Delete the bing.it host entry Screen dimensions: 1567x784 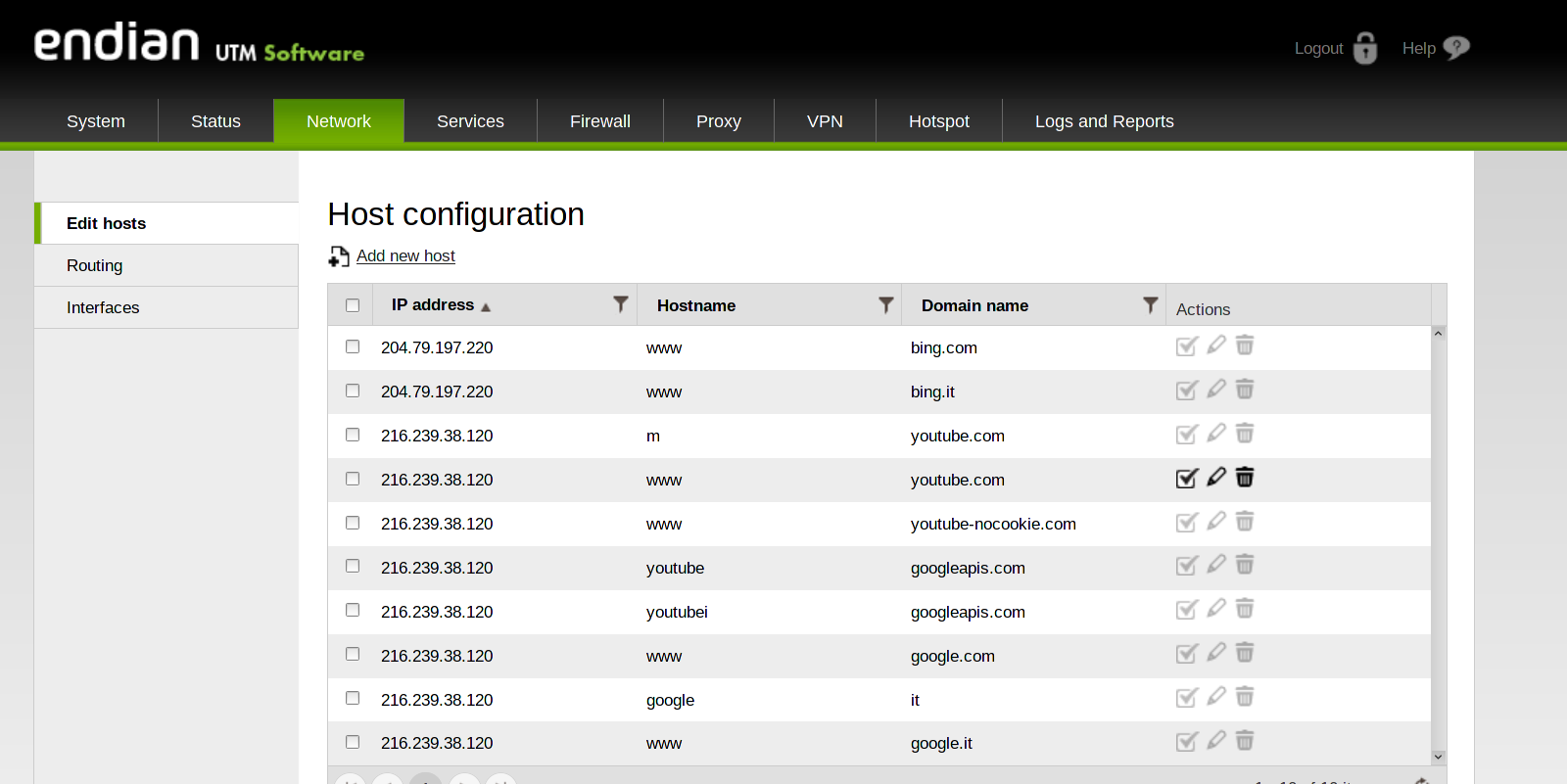[1245, 389]
